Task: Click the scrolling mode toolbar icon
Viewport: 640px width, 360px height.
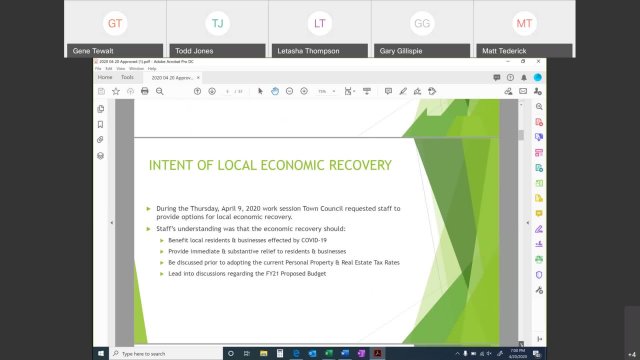Action: 367,91
